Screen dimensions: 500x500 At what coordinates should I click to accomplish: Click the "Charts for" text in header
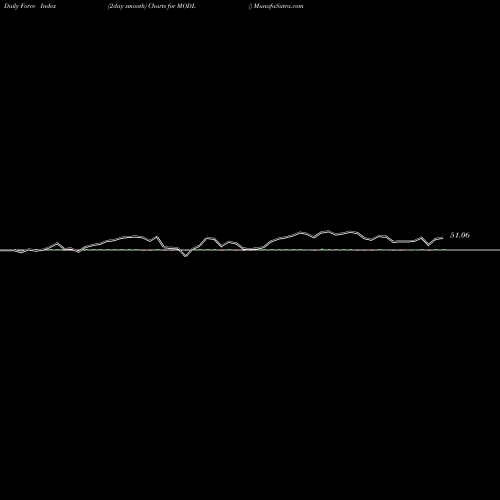tap(162, 6)
